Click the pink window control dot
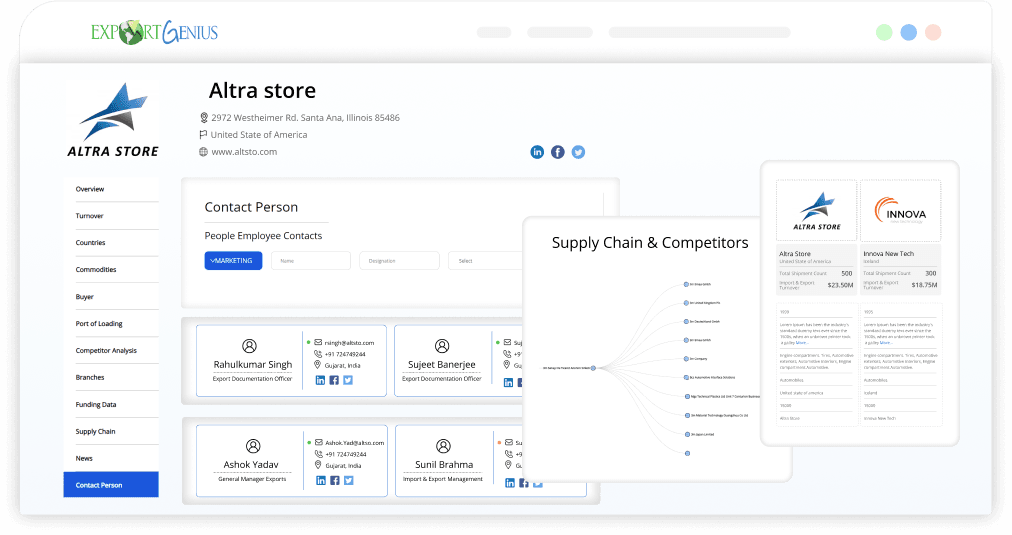 click(x=933, y=32)
